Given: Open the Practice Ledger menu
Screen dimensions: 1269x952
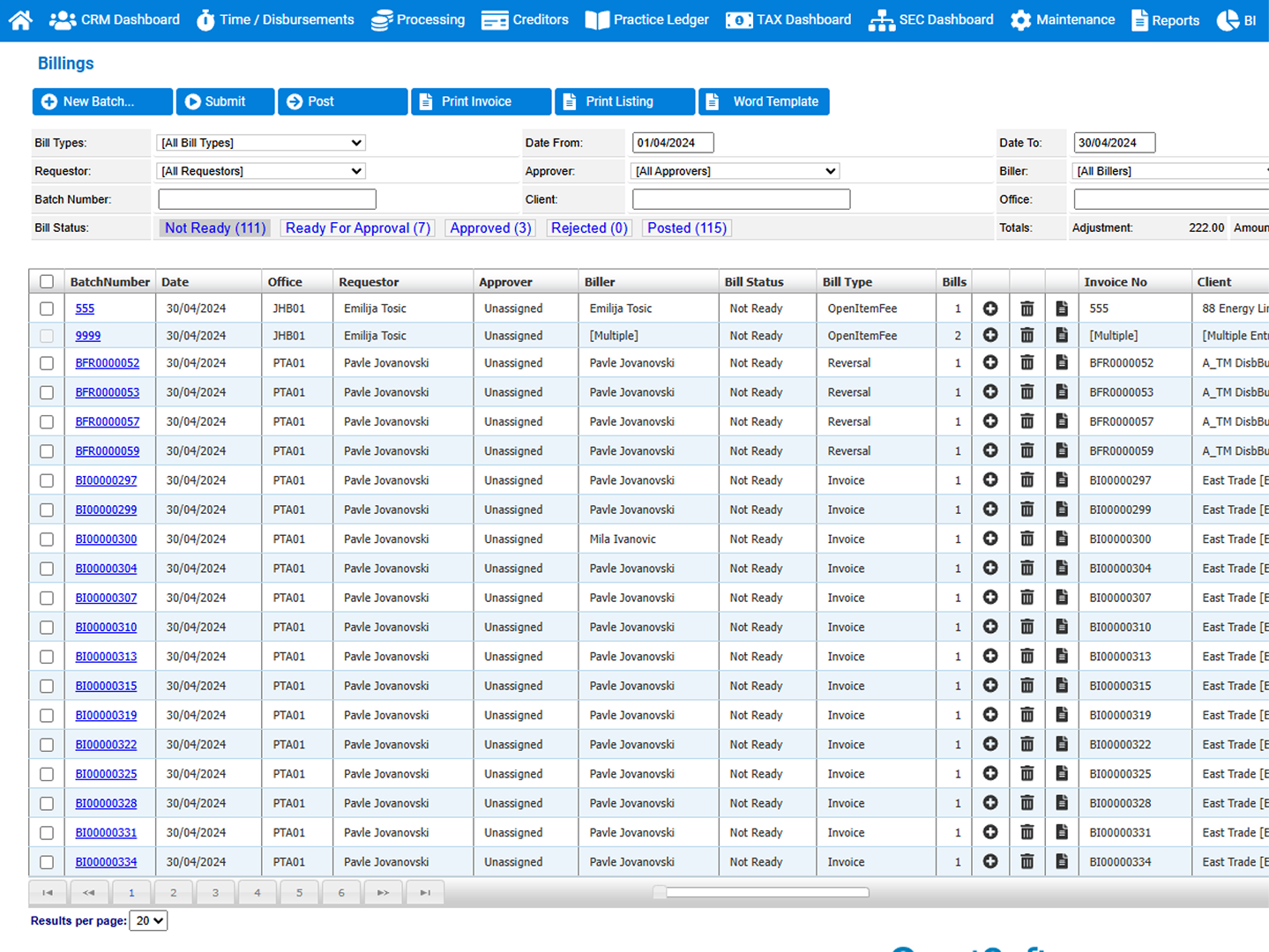Looking at the screenshot, I should click(x=646, y=19).
